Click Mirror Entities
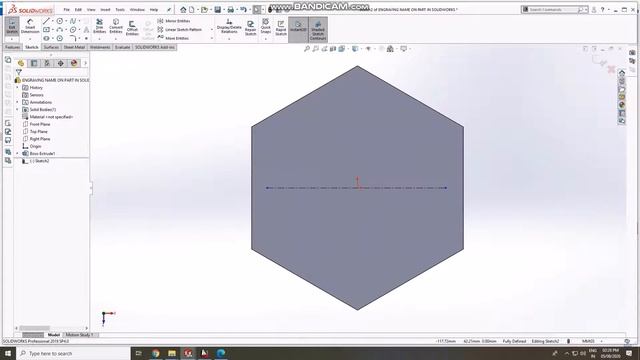The width and height of the screenshot is (640, 360). pos(174,21)
